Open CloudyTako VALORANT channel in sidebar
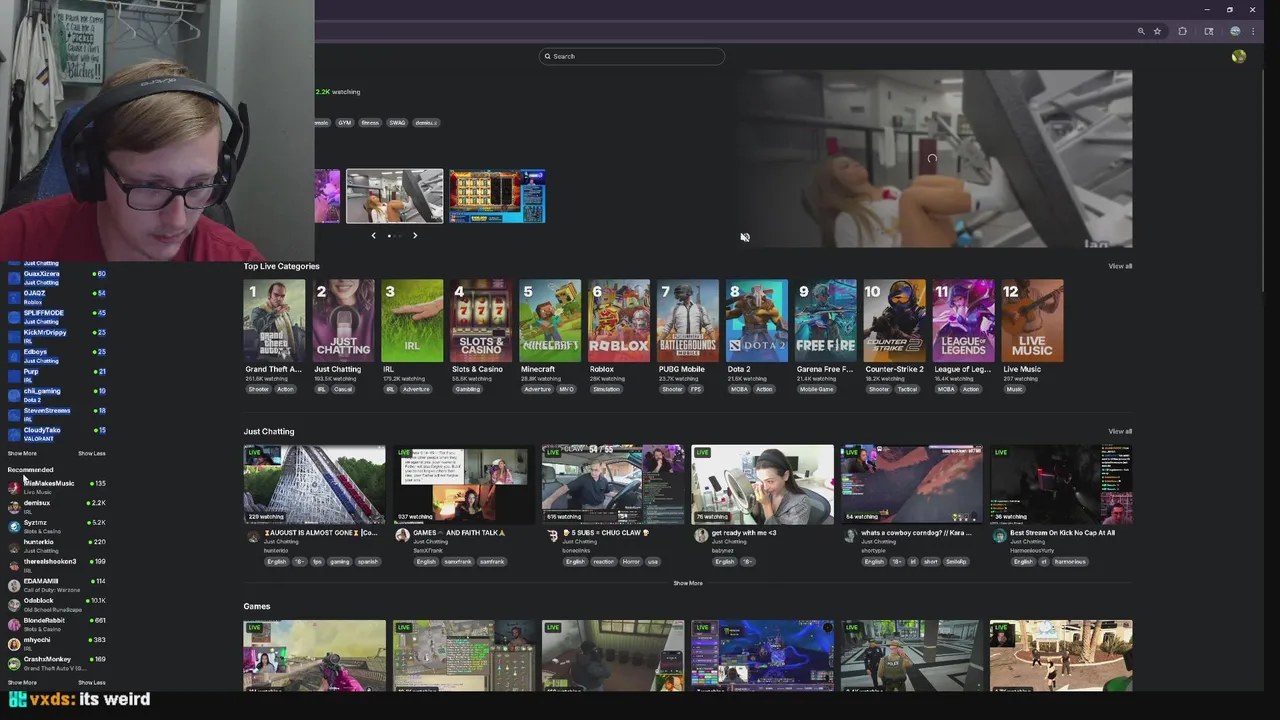Viewport: 1280px width, 720px height. click(57, 434)
